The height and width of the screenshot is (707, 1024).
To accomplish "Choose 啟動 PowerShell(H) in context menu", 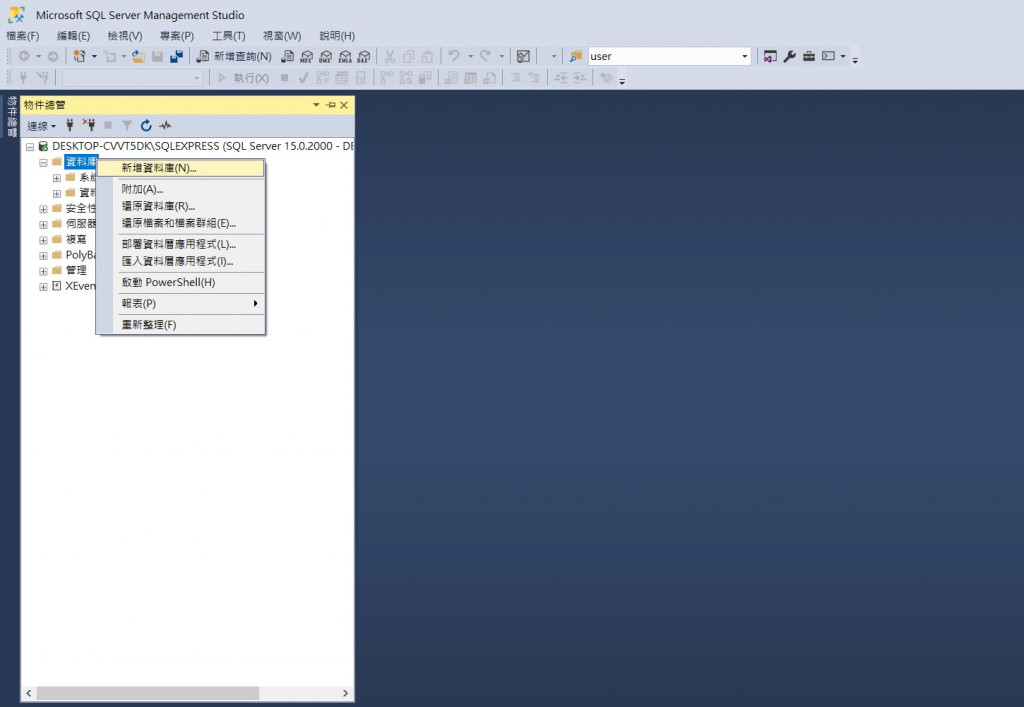I will click(x=181, y=283).
